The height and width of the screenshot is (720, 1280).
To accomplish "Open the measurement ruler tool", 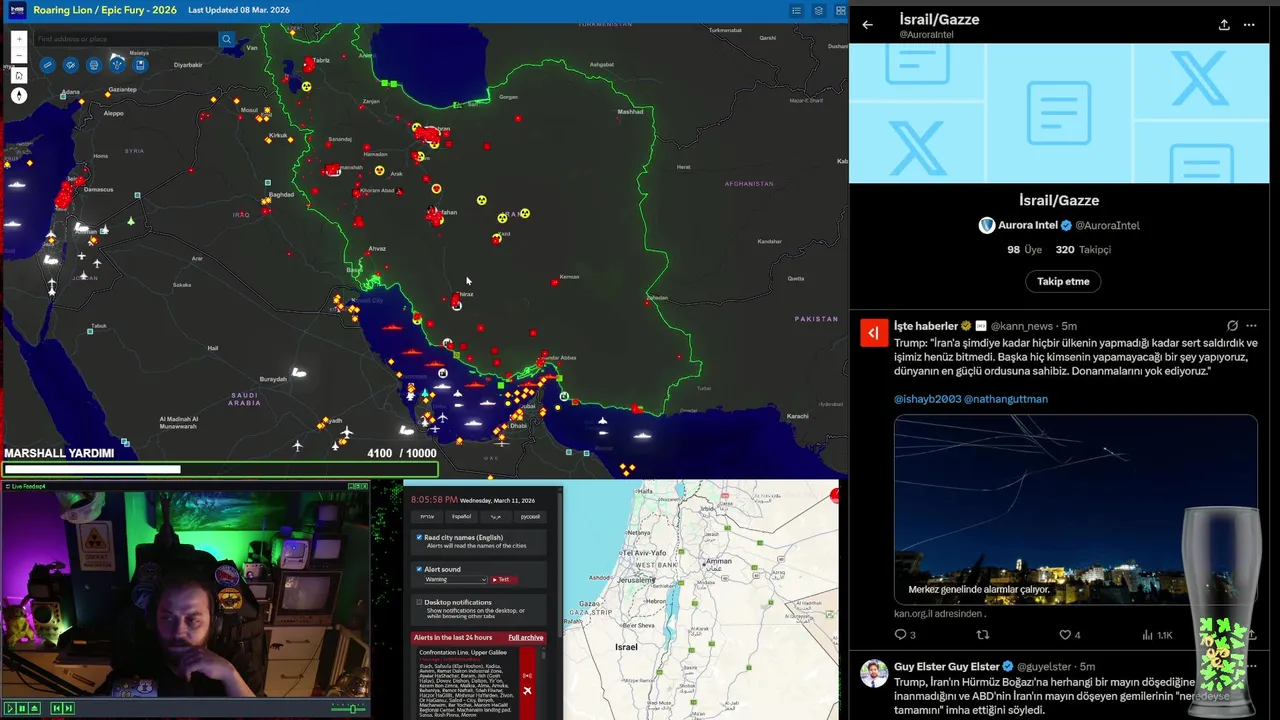I will point(48,65).
